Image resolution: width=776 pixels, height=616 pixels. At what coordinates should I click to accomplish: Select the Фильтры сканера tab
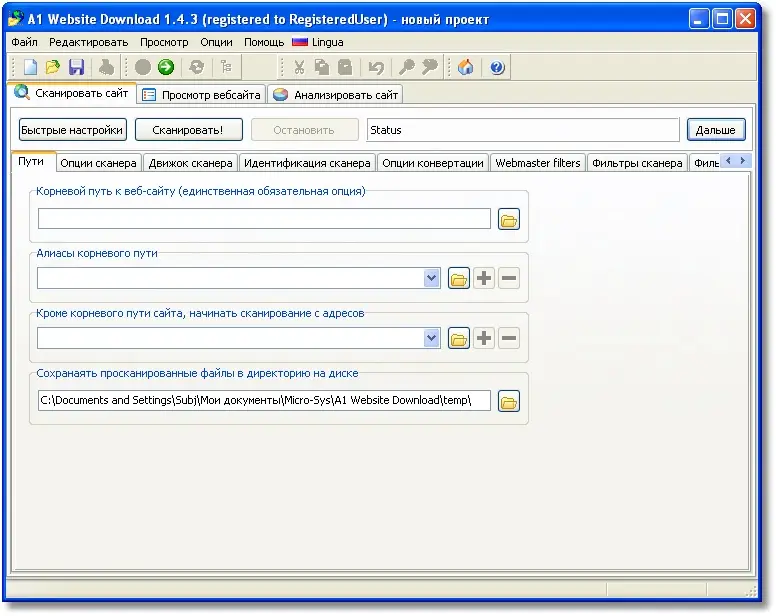(x=637, y=163)
